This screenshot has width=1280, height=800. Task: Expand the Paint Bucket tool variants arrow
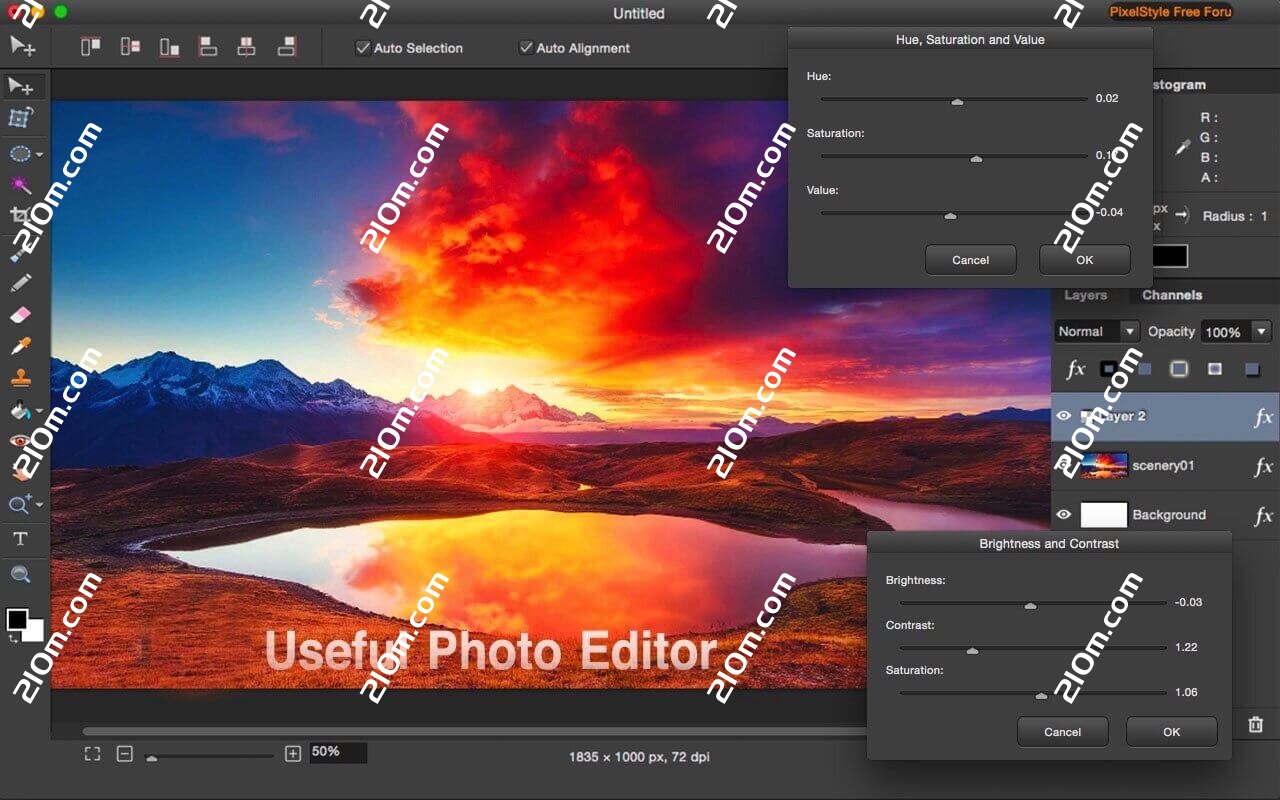40,411
